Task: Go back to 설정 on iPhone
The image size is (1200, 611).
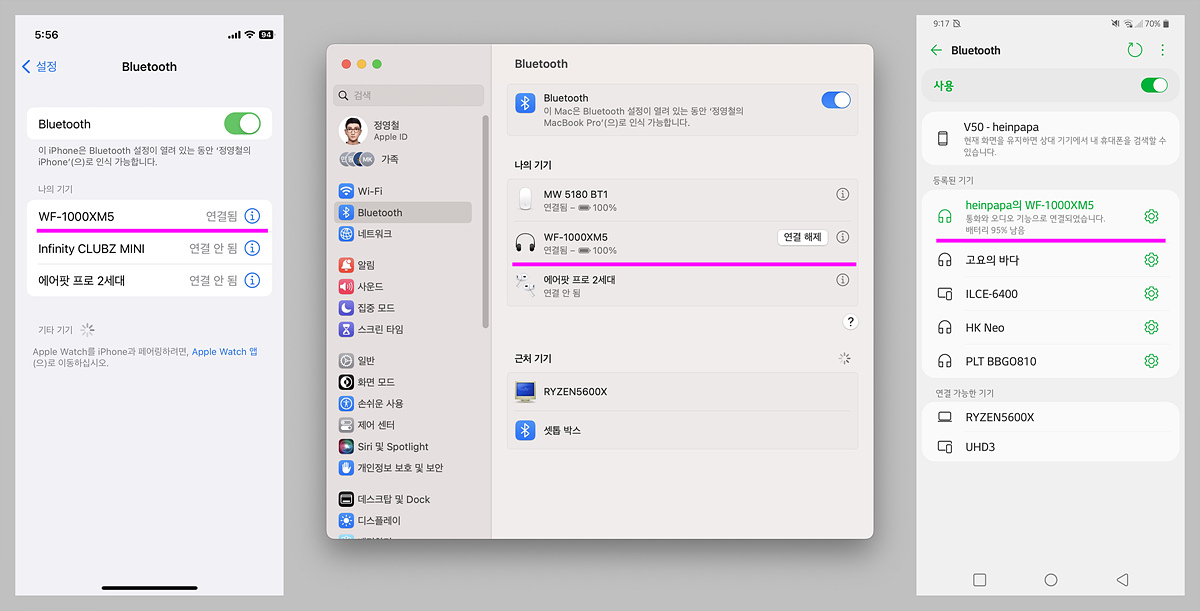Action: pos(40,67)
